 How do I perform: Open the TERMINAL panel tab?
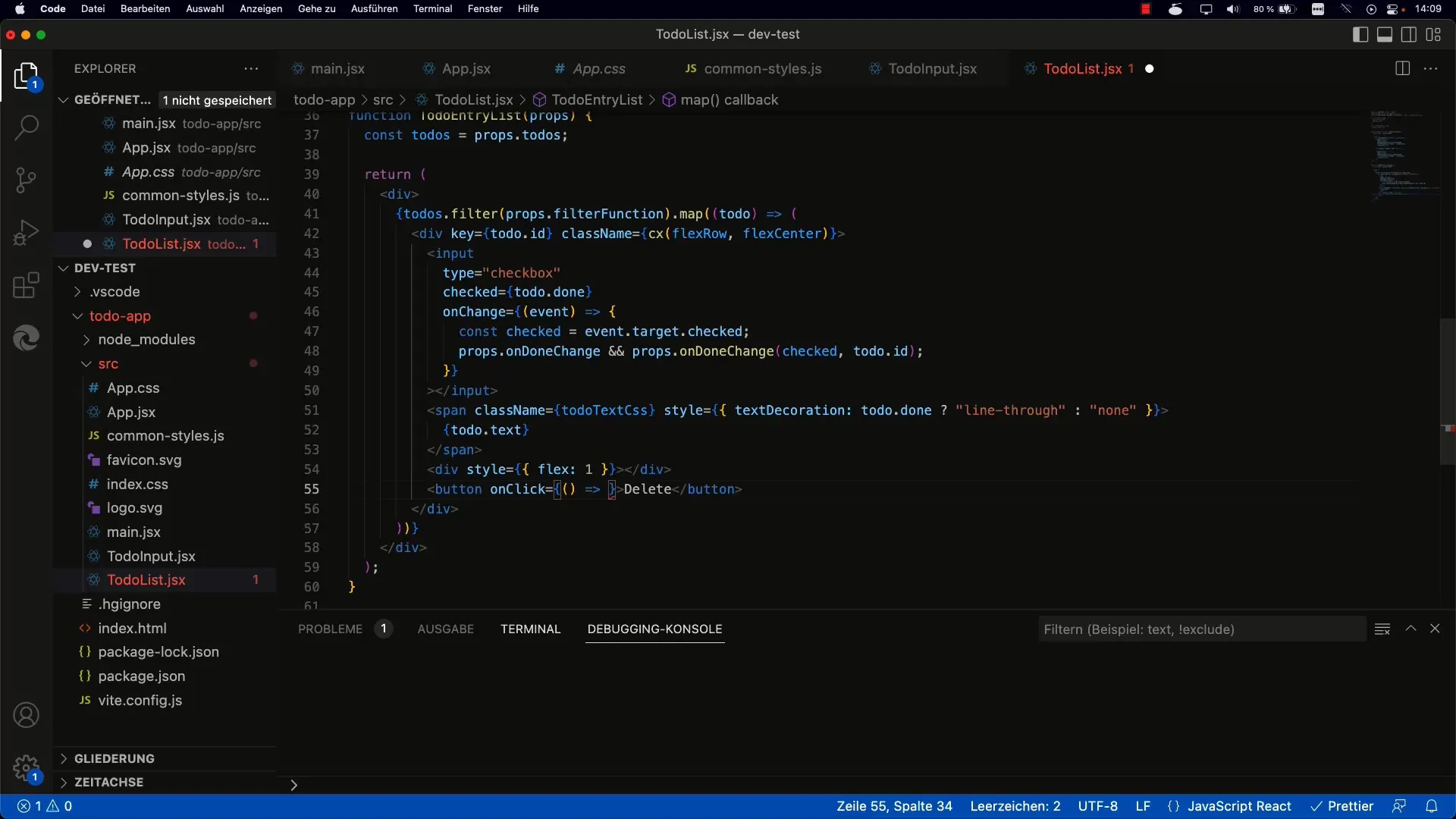pyautogui.click(x=531, y=629)
